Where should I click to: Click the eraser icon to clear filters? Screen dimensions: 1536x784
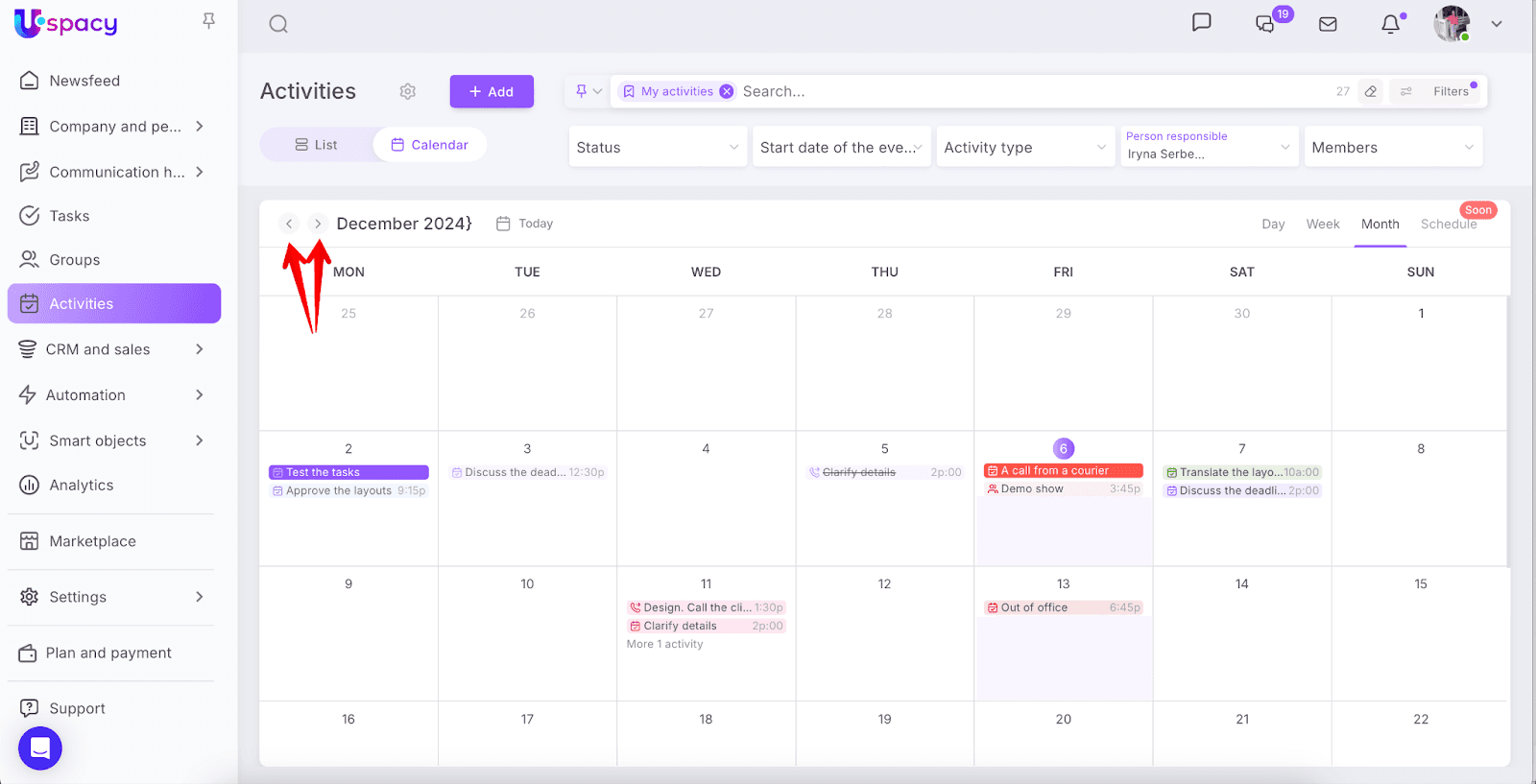click(1371, 91)
